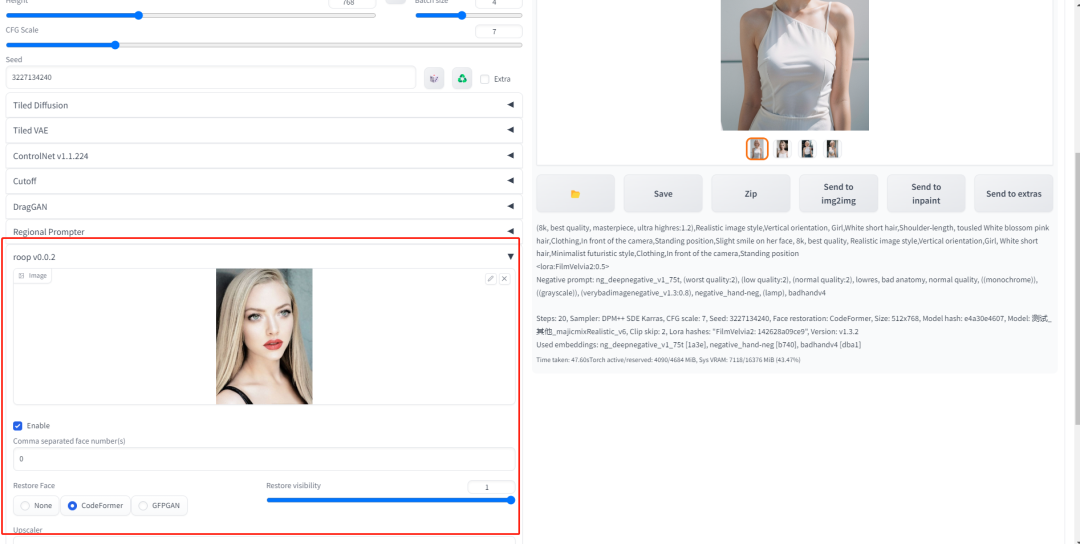
Task: Click the comma separated face numbers field
Action: [x=264, y=459]
